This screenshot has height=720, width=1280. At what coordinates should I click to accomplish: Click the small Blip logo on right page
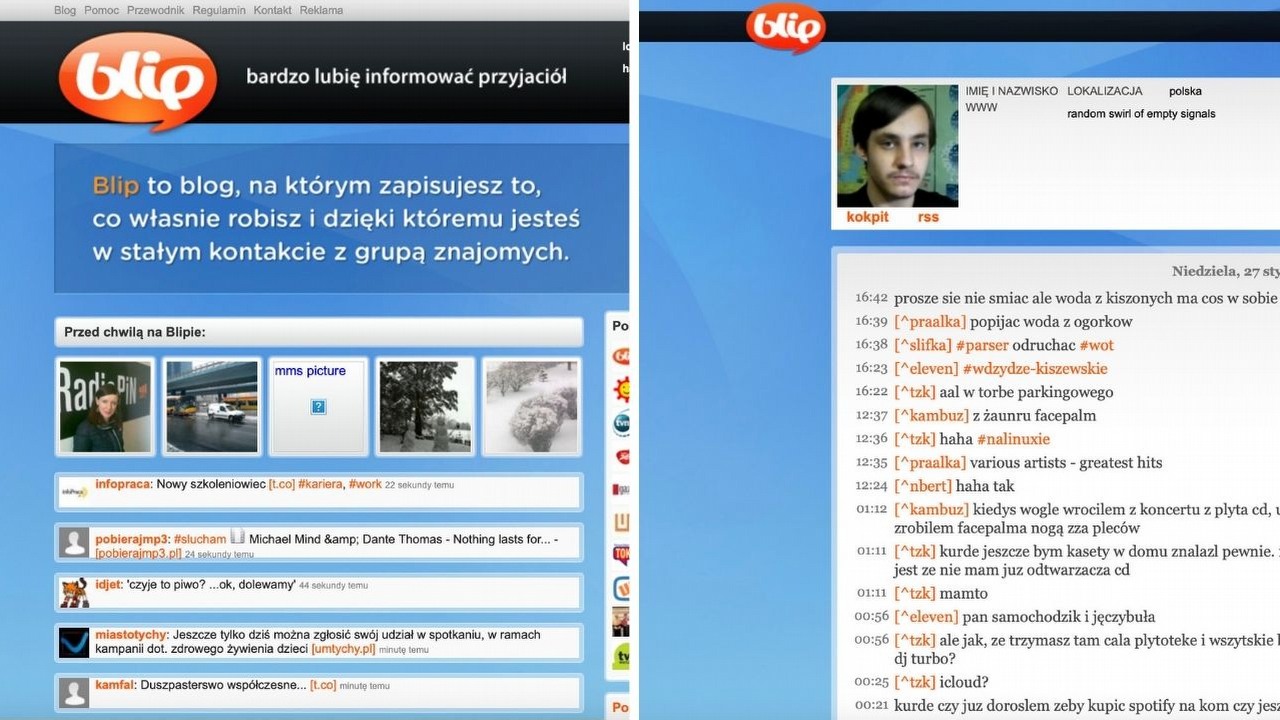[x=786, y=27]
